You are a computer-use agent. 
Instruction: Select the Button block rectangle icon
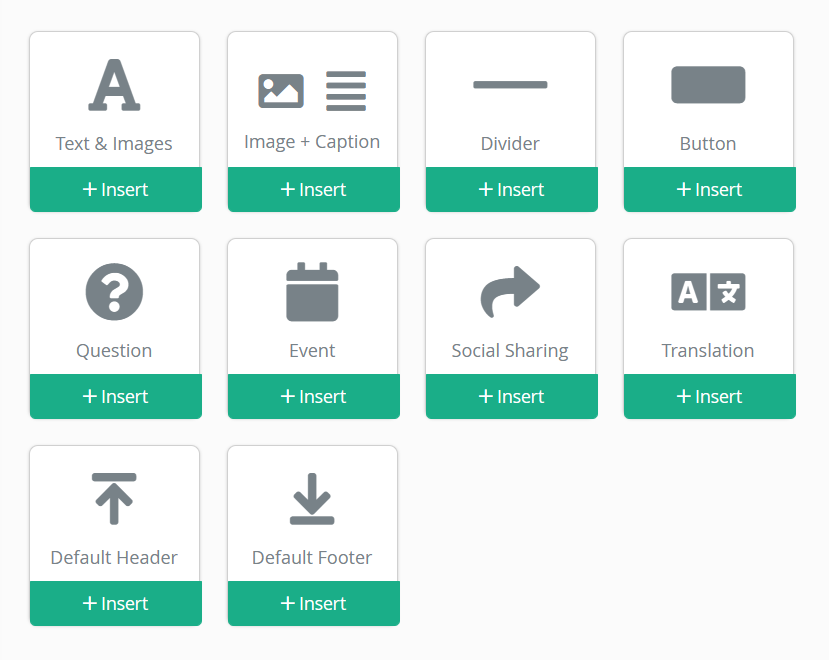[x=708, y=85]
